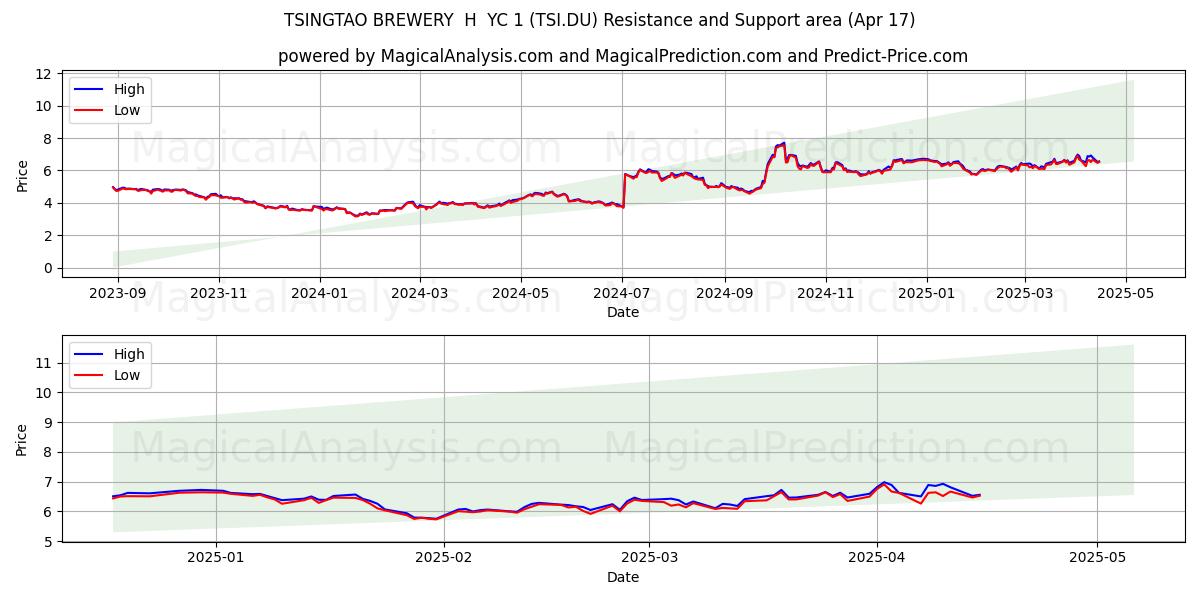Click the "2024-05" date tick label
Viewport: 1200px width, 600px height.
point(520,295)
